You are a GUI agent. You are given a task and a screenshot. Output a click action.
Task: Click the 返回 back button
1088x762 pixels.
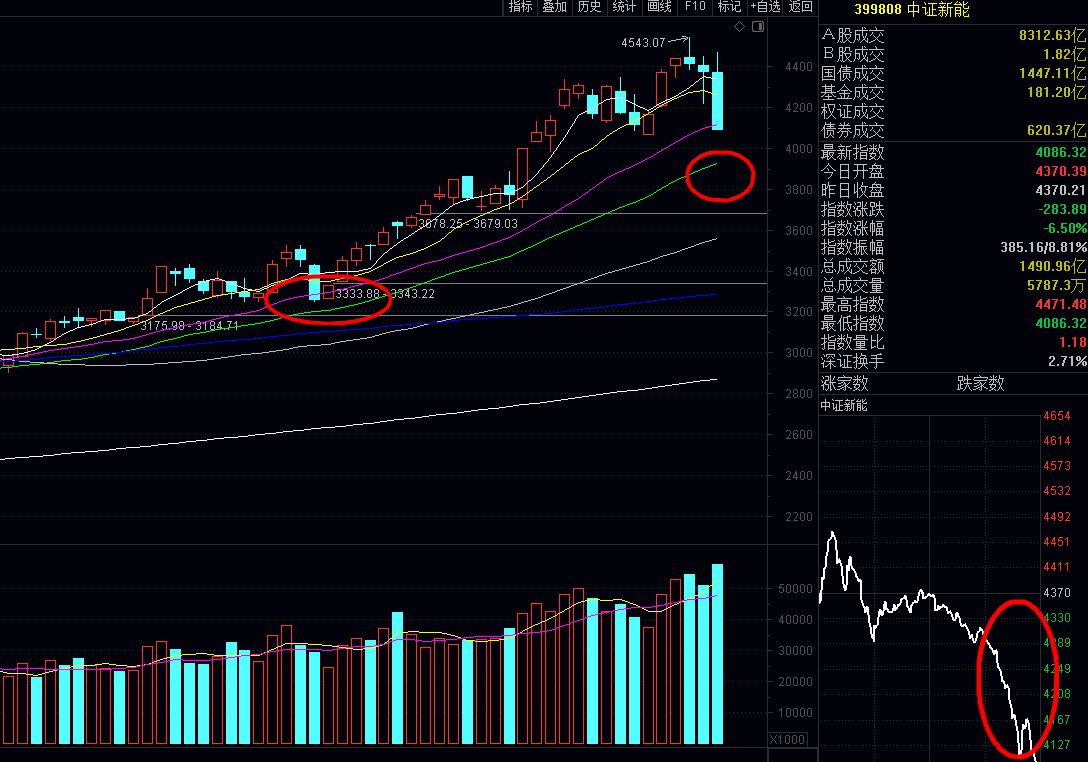coord(801,7)
